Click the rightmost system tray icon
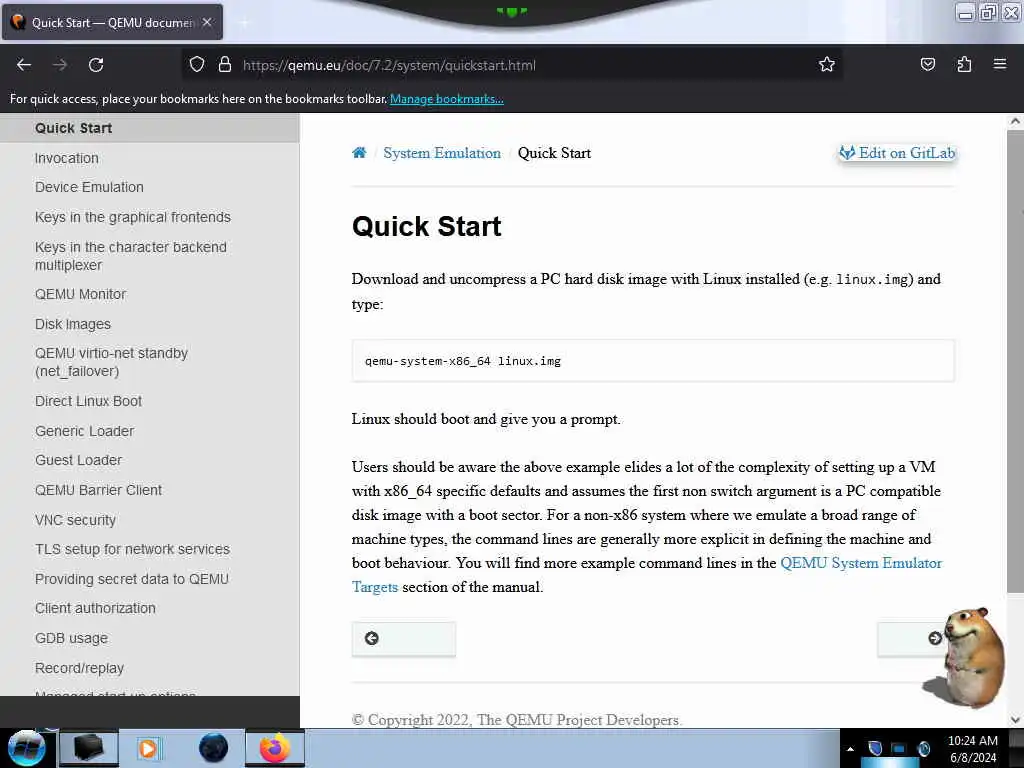The height and width of the screenshot is (768, 1024). tap(923, 748)
